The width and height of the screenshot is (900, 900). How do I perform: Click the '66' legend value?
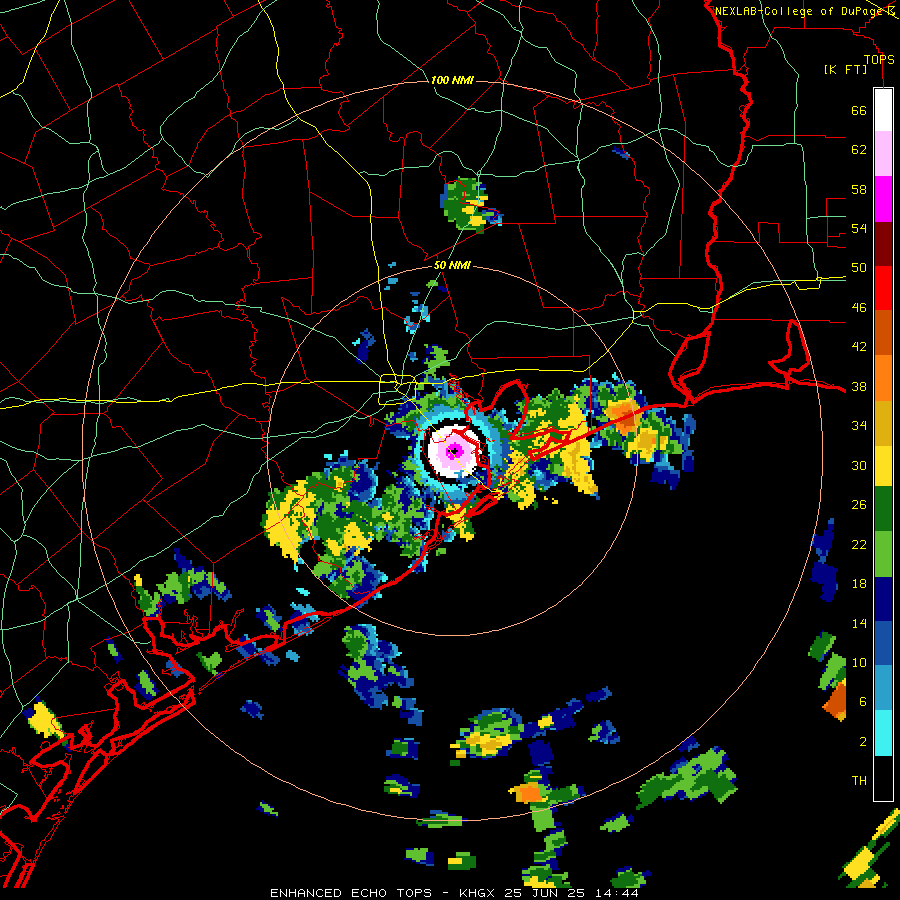click(859, 110)
